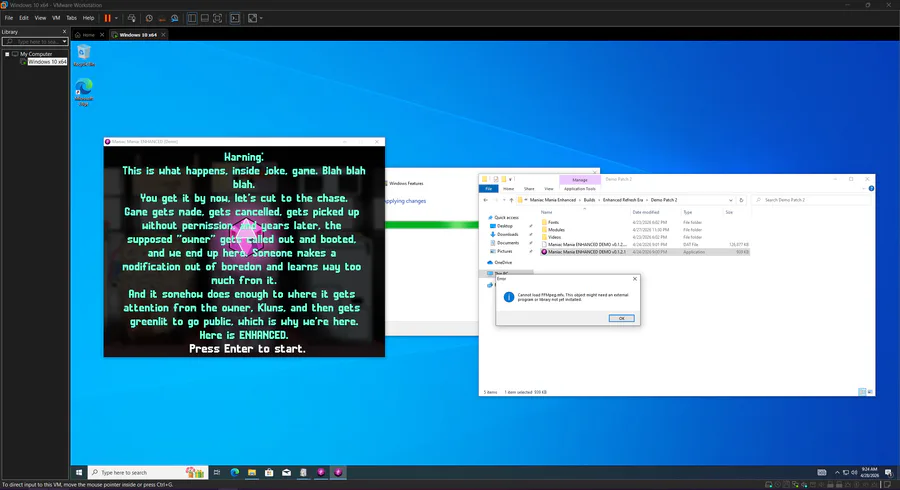Click the Maniac Mania Enhanced breadcrumb
900x490 pixels.
(x=553, y=200)
